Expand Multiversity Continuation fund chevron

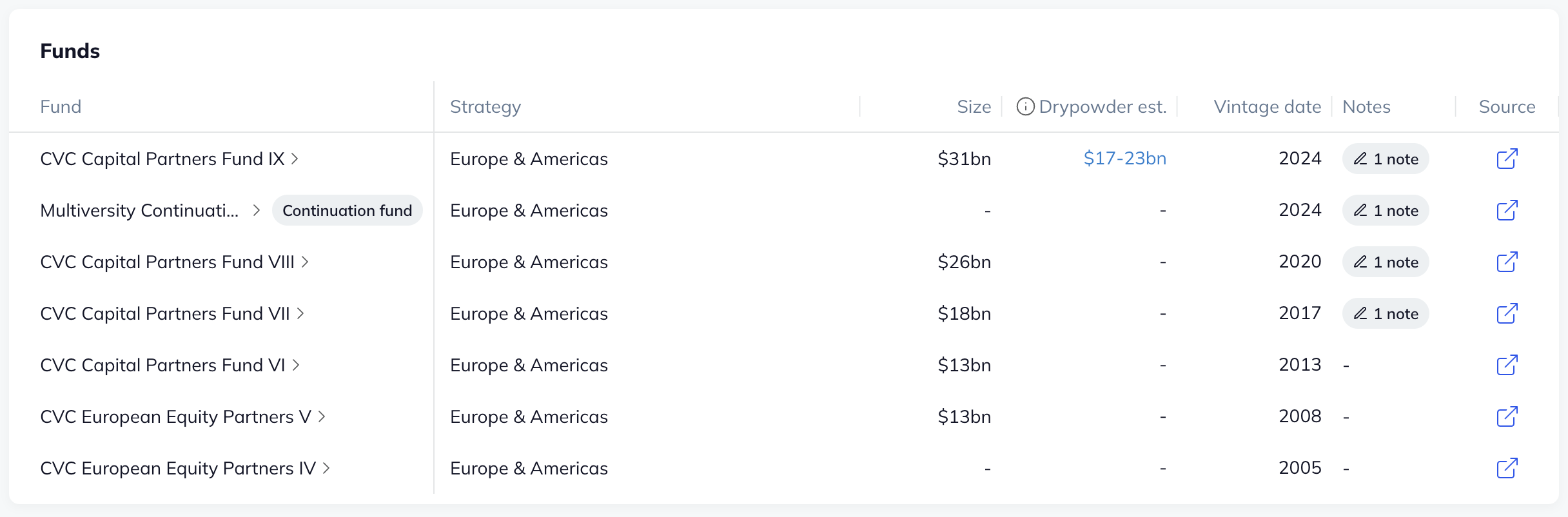(257, 210)
